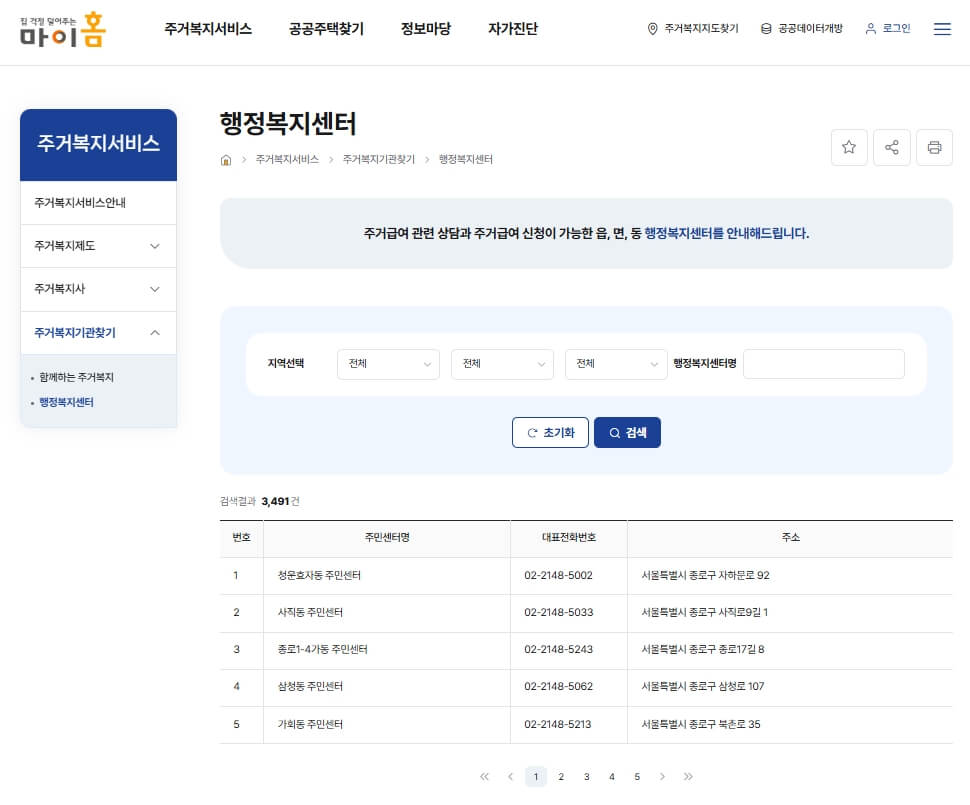This screenshot has width=970, height=805.
Task: Click the 공공데이터개방 icon
Action: [x=766, y=29]
